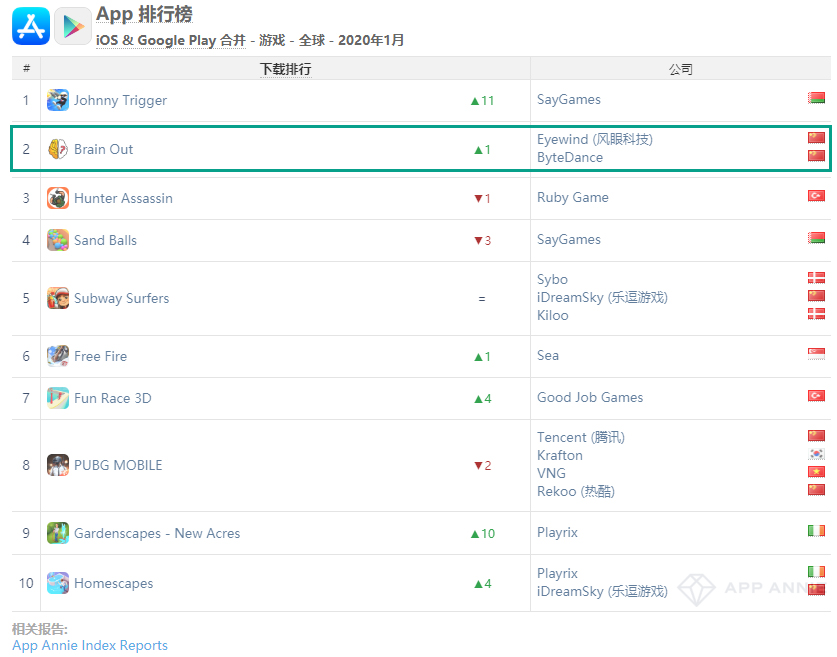
Task: Open the Subway Surfers game link
Action: pyautogui.click(x=122, y=298)
